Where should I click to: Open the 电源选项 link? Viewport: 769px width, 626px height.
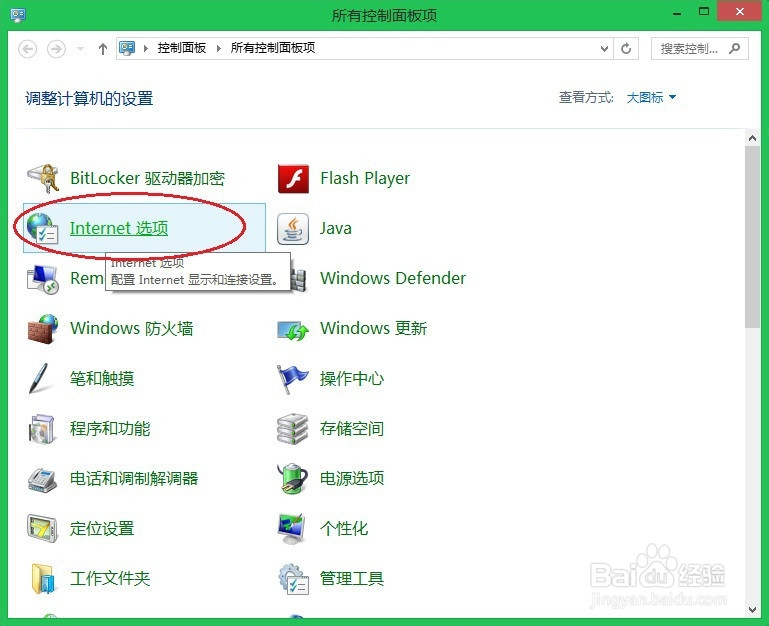click(352, 479)
